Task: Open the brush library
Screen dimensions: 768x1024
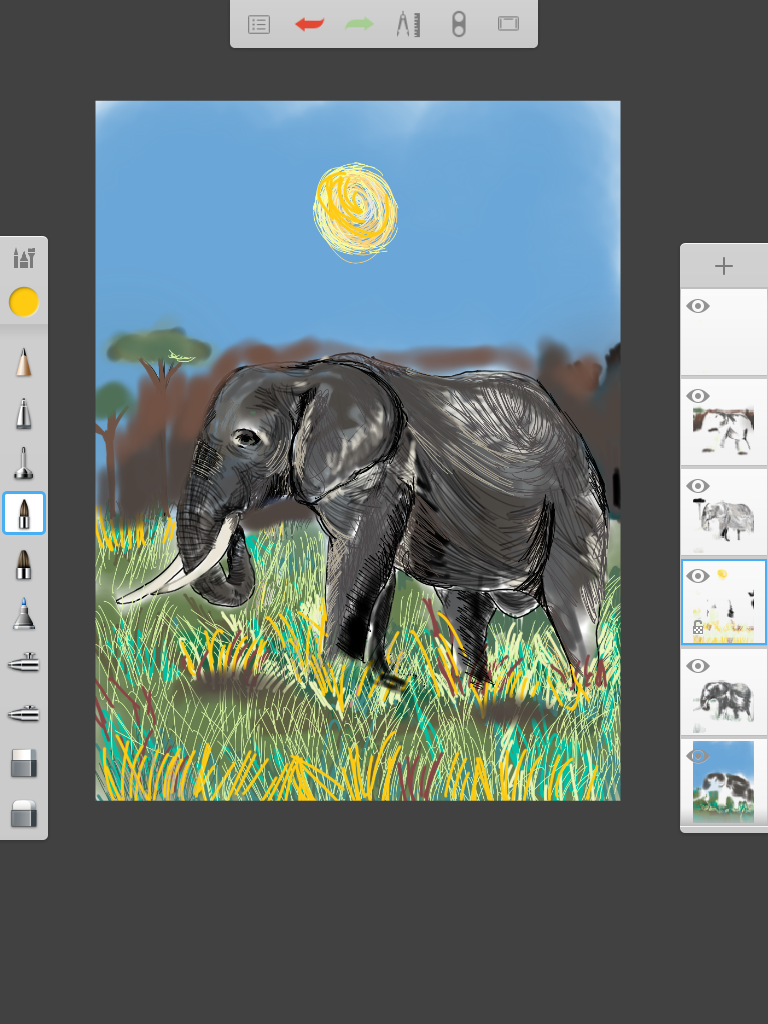Action: (x=24, y=258)
